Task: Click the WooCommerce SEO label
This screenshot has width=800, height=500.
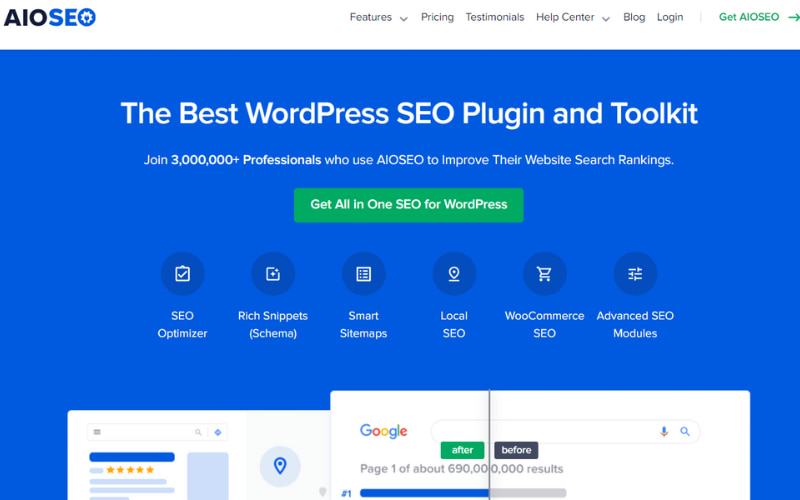Action: point(544,324)
